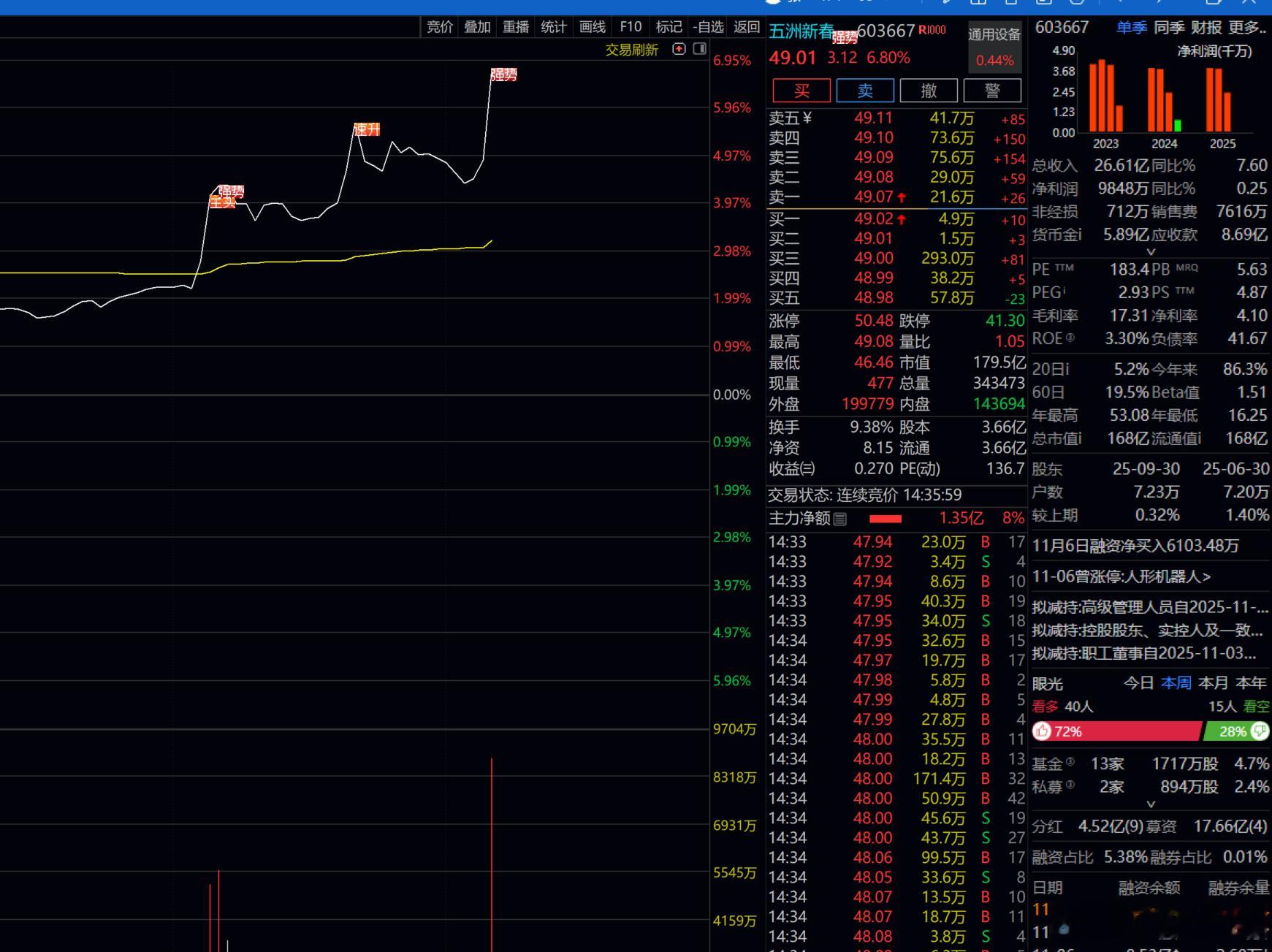Click the circled icon beside 私募
Image resolution: width=1272 pixels, height=952 pixels.
(1070, 785)
